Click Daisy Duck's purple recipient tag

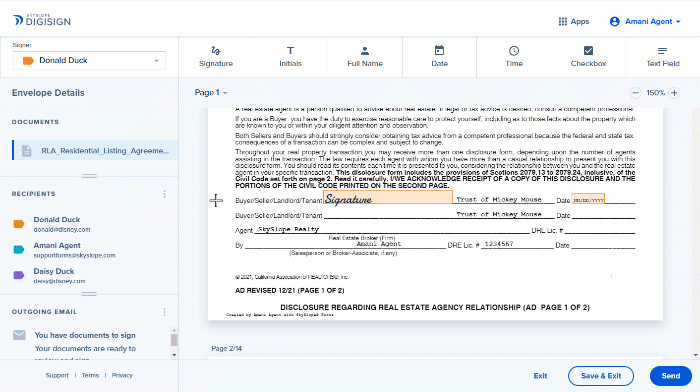(x=19, y=275)
